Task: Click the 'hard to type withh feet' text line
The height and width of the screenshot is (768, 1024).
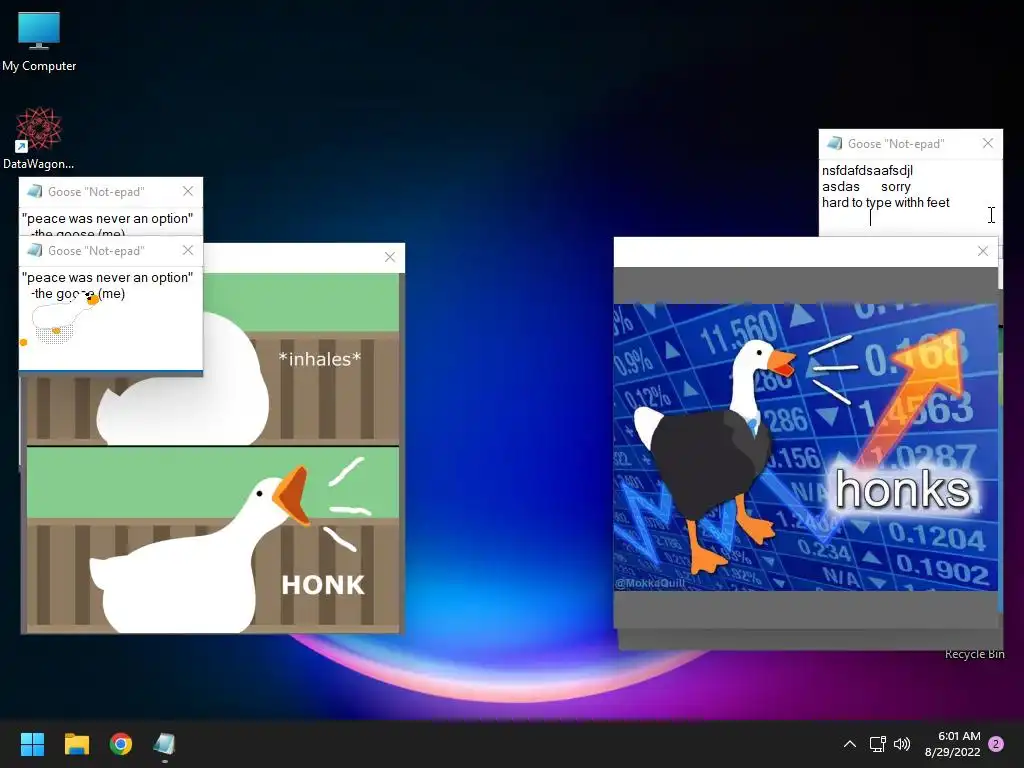Action: [x=886, y=202]
